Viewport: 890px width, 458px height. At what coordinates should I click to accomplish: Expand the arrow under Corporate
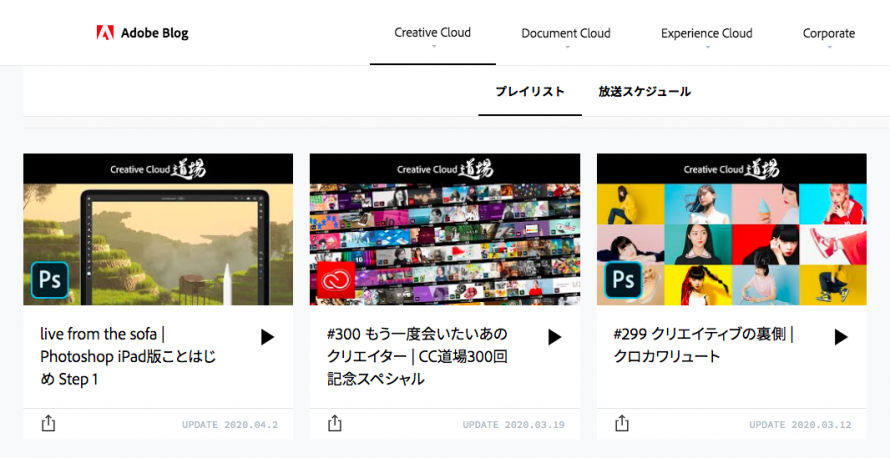[829, 47]
